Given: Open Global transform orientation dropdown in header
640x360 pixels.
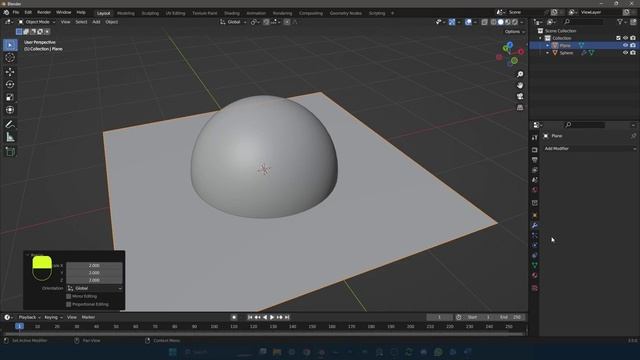Looking at the screenshot, I should [233, 22].
